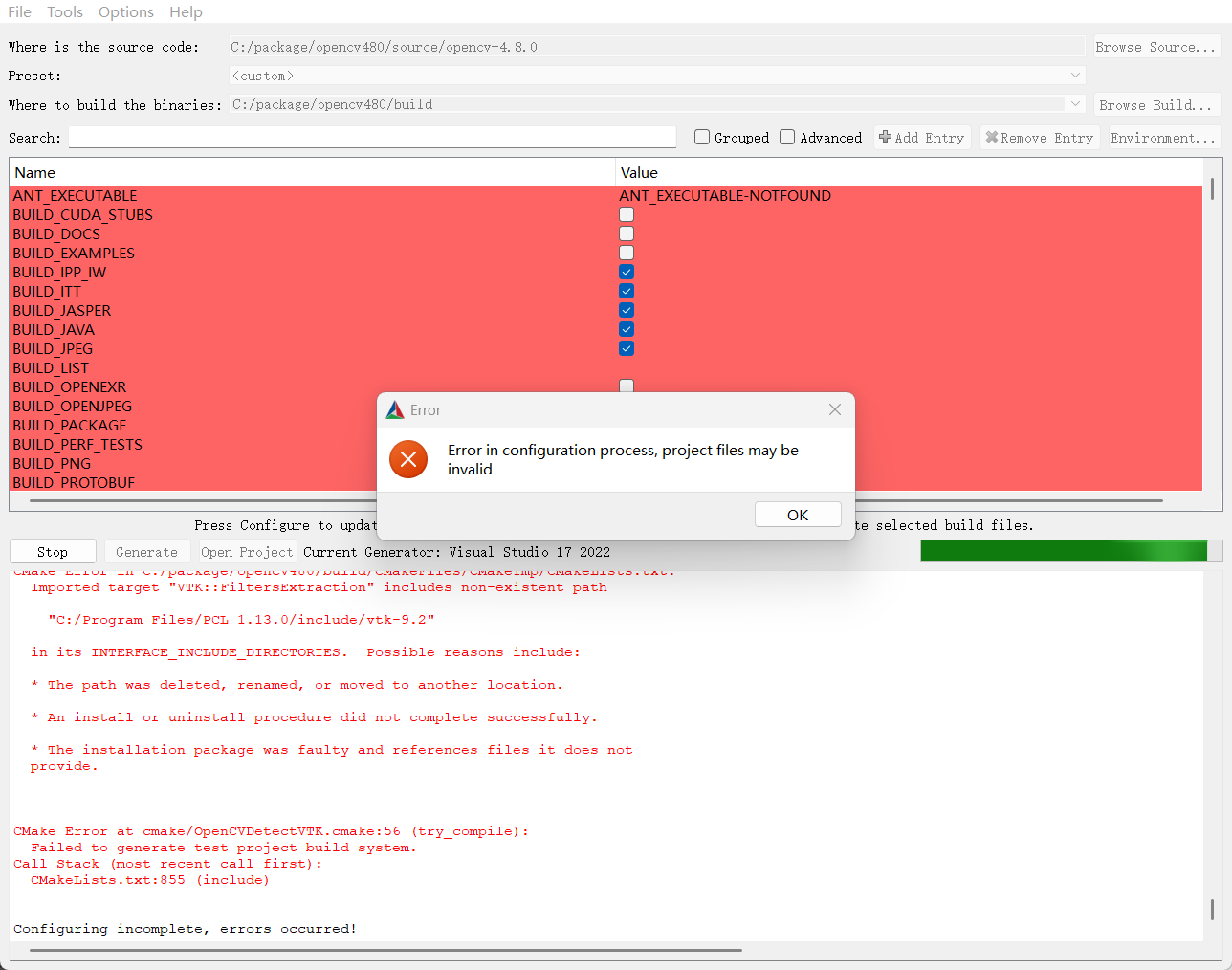Open the Tools menu
This screenshot has width=1232, height=970.
tap(65, 11)
